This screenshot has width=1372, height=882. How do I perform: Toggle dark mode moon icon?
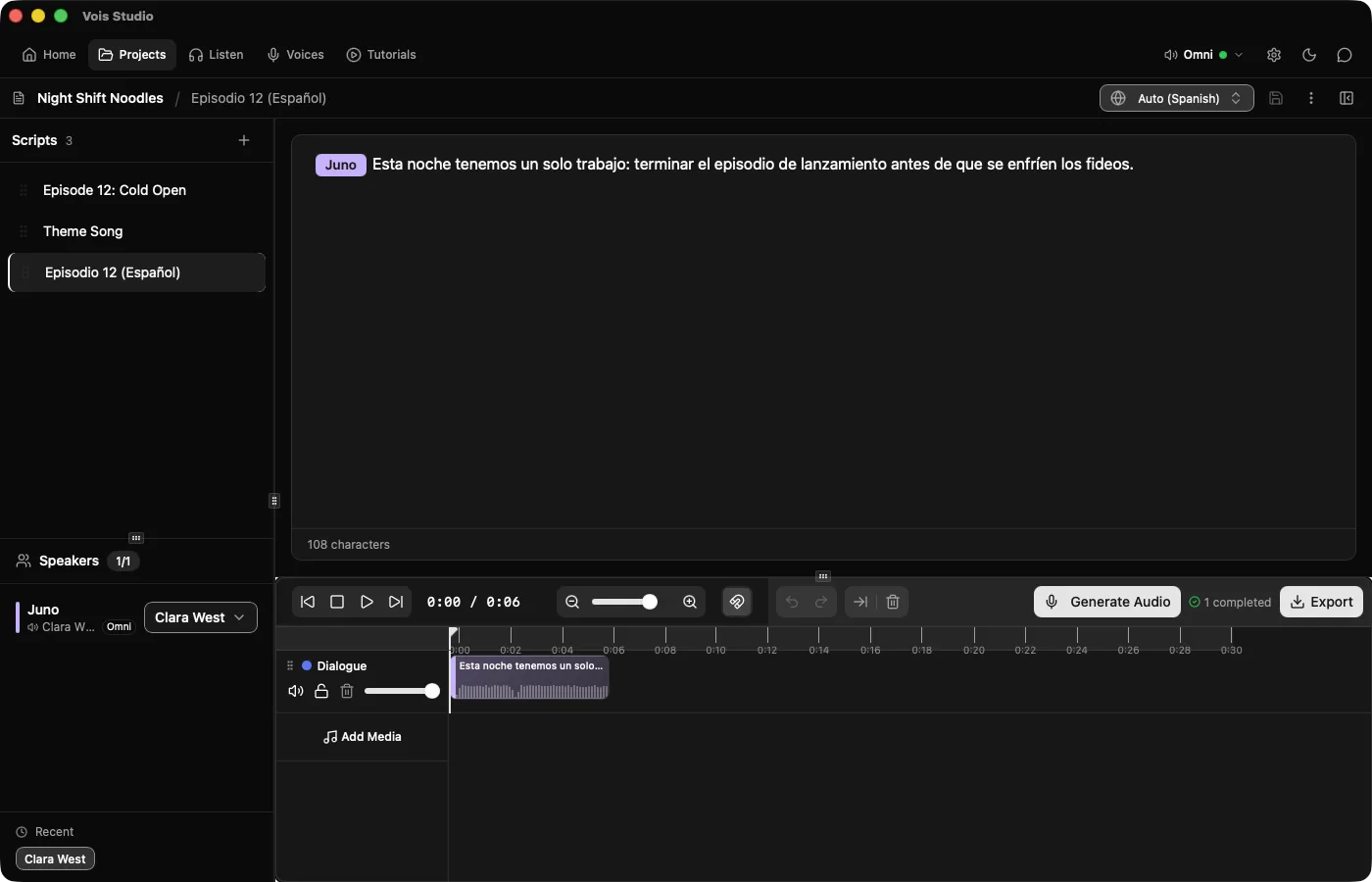pos(1309,55)
